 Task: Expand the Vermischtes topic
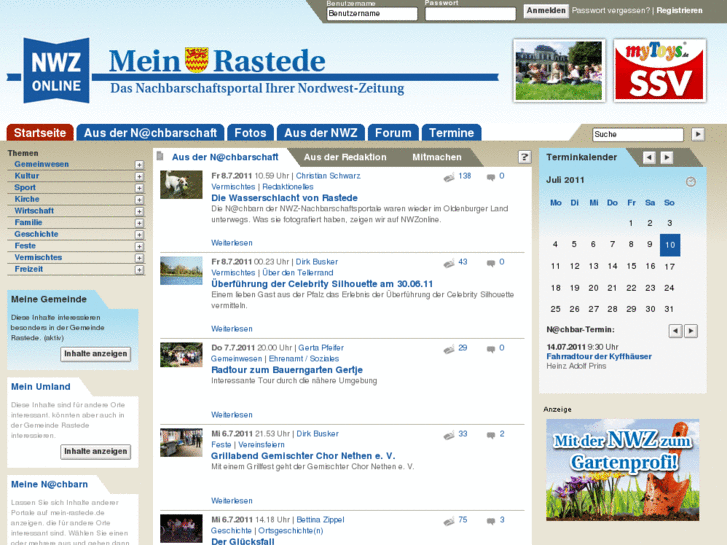coord(139,258)
